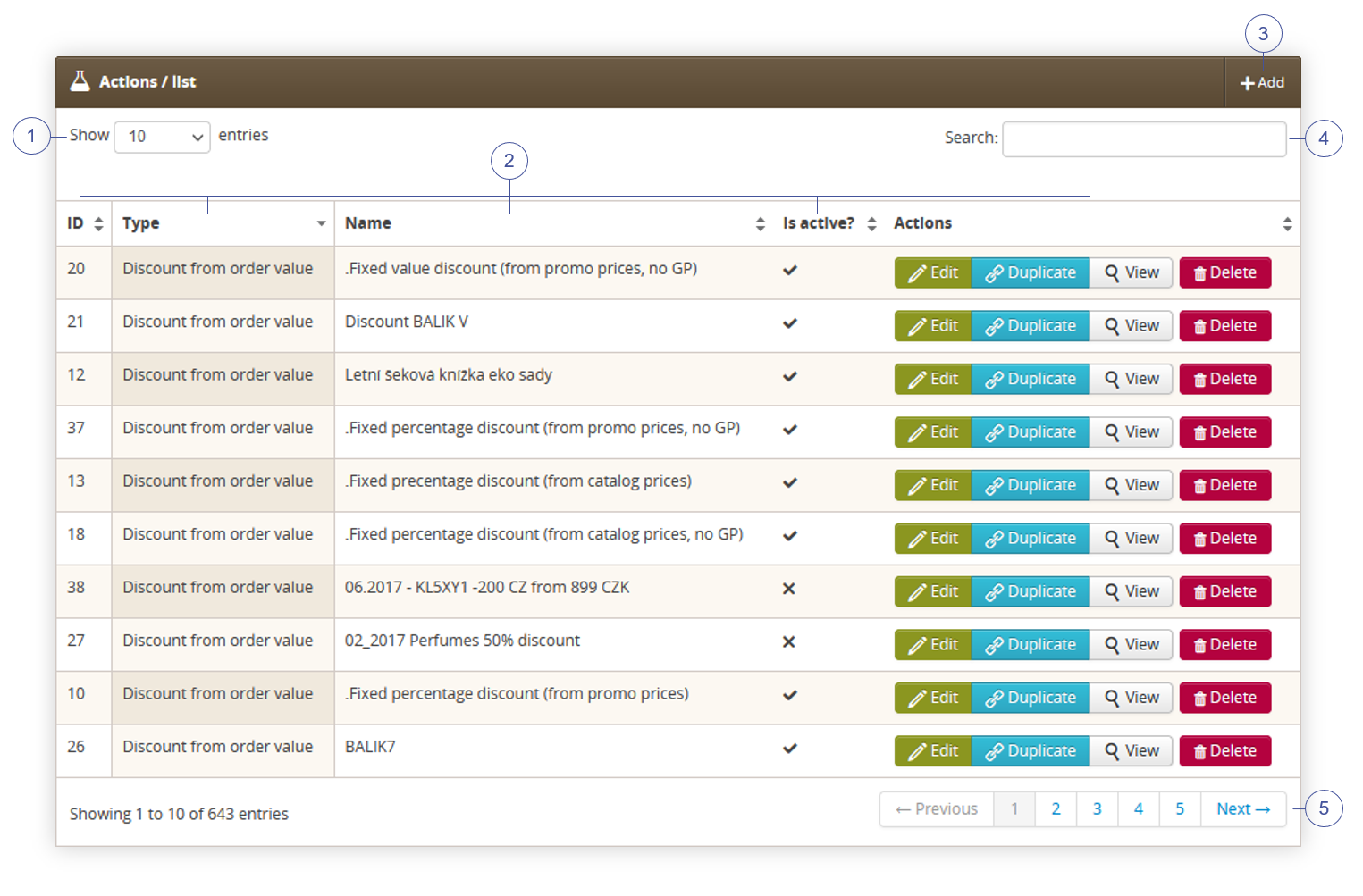Edit the Perfumes 50% discount action
The height and width of the screenshot is (896, 1363).
[933, 645]
